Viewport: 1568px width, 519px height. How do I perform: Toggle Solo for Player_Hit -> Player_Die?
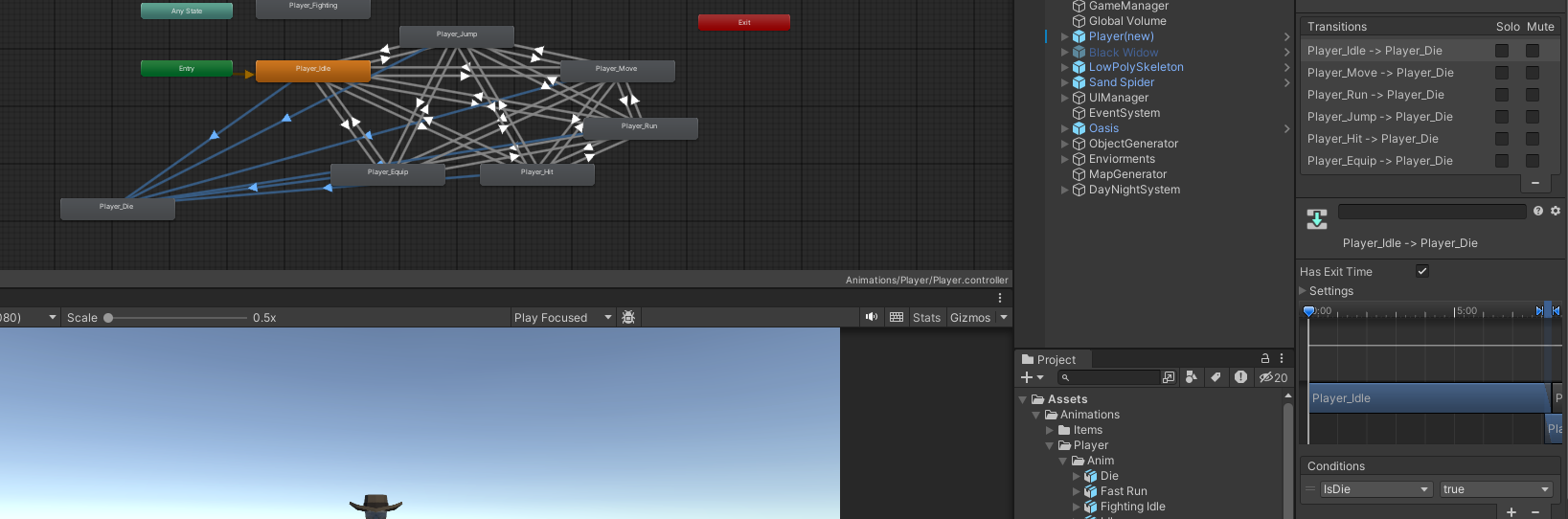[x=1502, y=139]
